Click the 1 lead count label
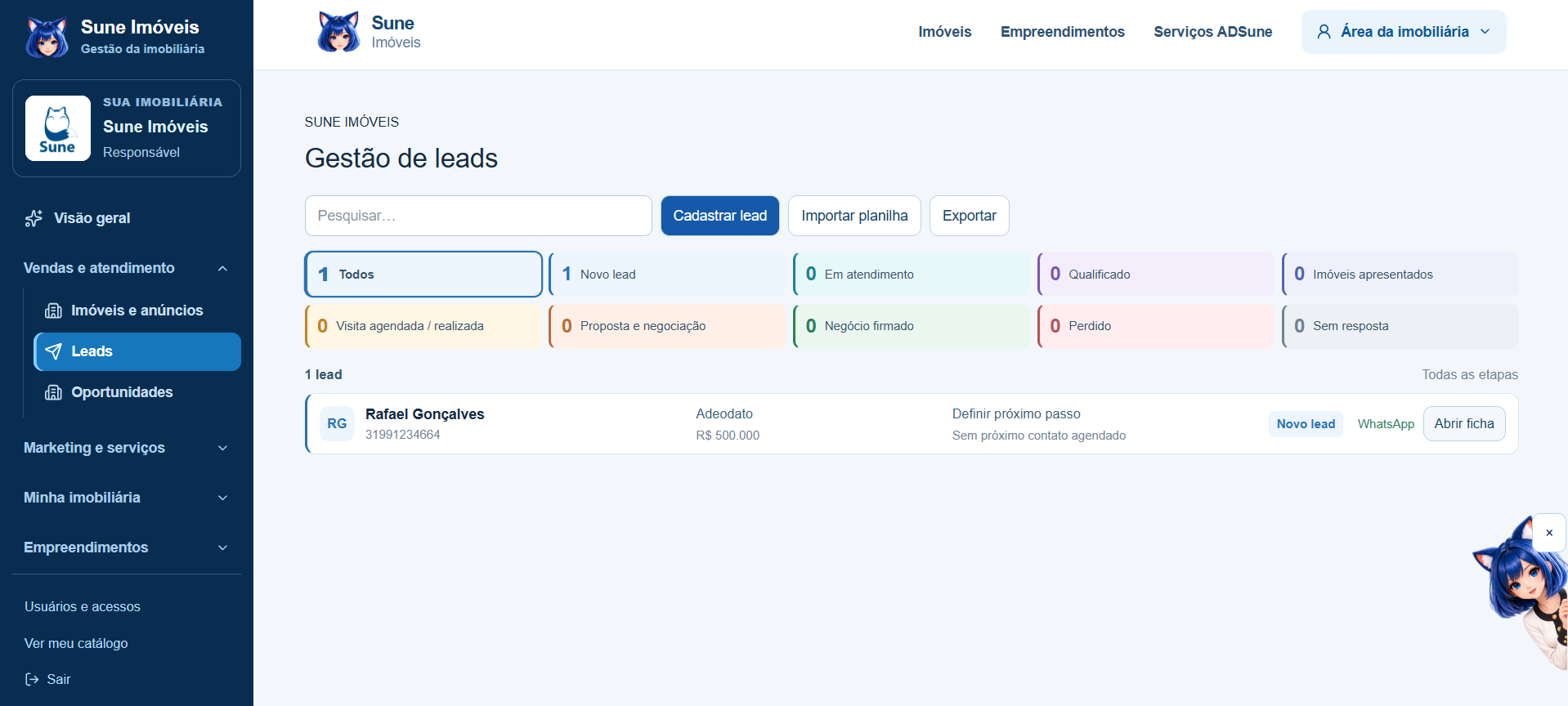Viewport: 1568px width, 706px height. (x=324, y=374)
